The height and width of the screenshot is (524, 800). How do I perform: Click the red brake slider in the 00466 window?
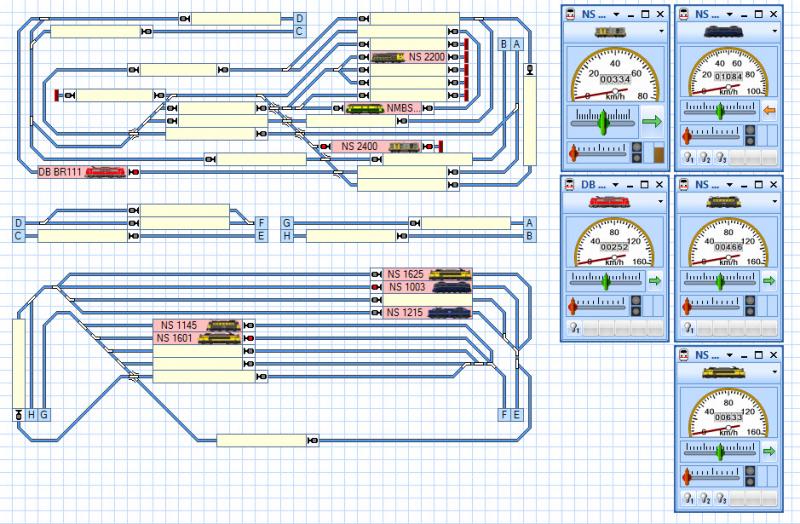(x=687, y=306)
